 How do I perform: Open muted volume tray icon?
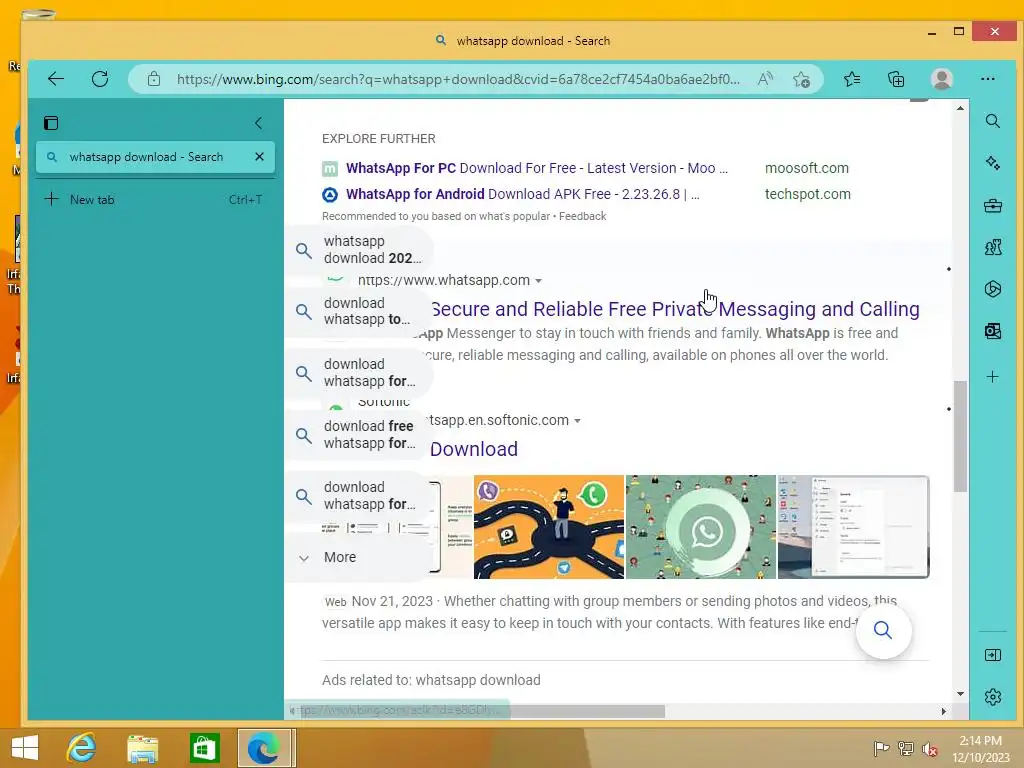[930, 748]
